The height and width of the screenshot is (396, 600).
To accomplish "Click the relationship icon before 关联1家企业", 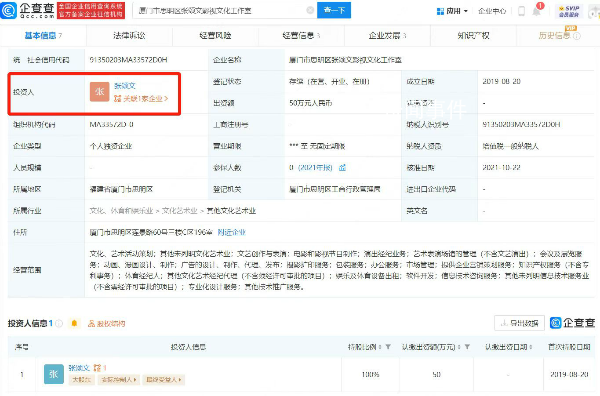I will (x=117, y=99).
